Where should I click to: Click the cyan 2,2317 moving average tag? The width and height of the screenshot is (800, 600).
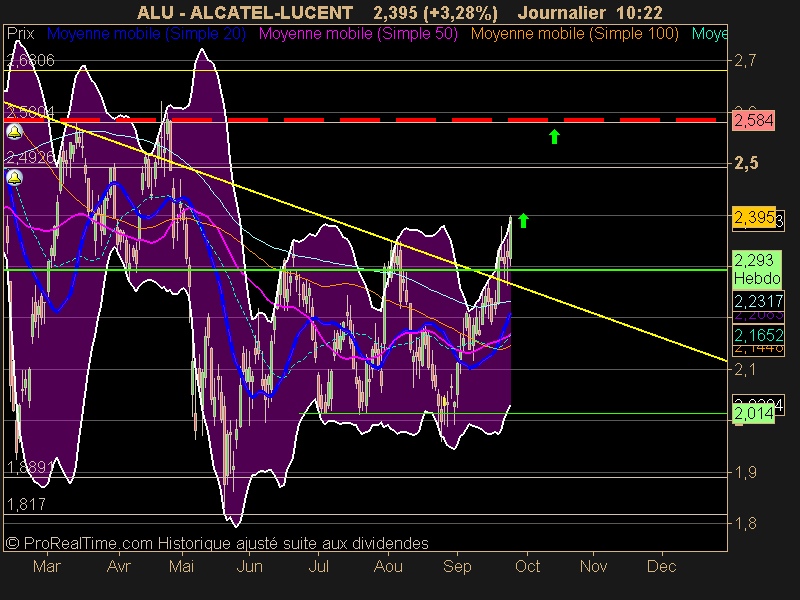[x=758, y=301]
